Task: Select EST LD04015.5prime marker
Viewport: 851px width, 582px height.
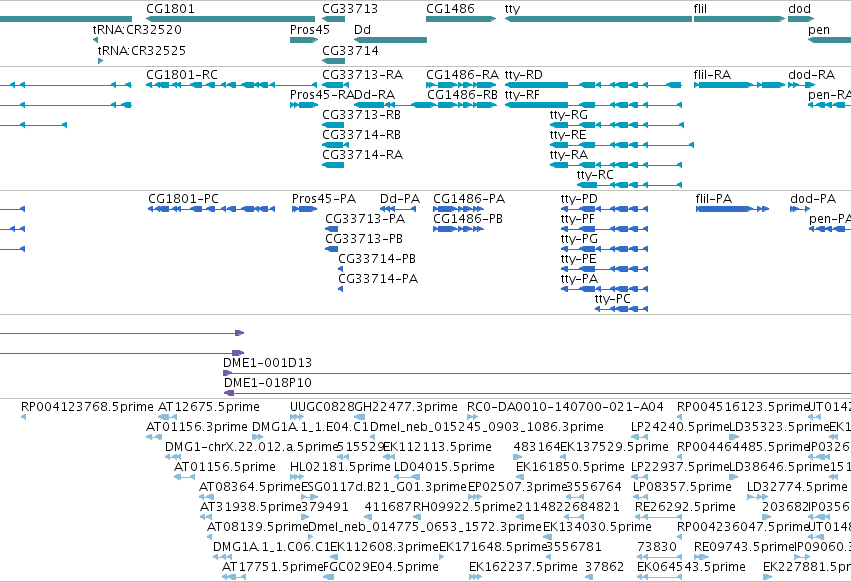Action: [x=407, y=477]
